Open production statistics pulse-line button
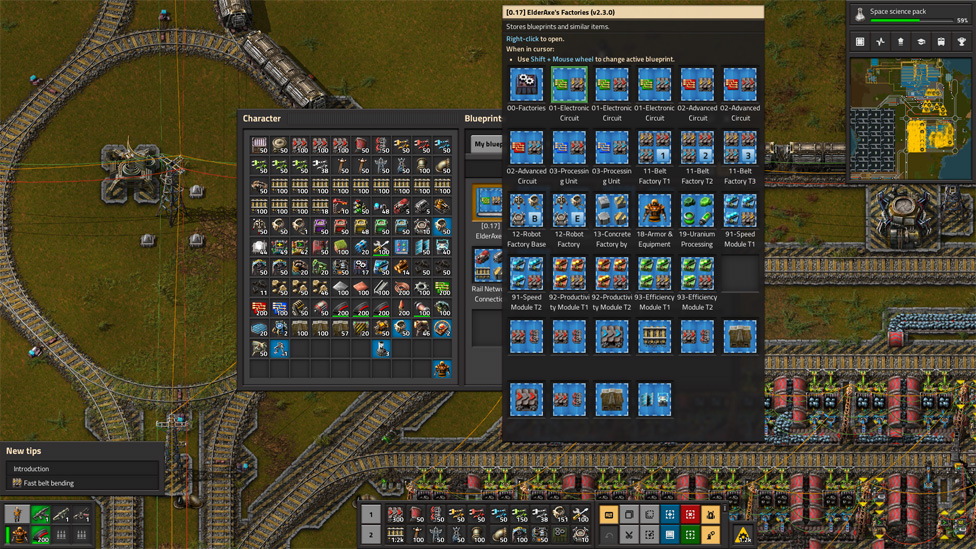This screenshot has width=976, height=549. tap(880, 42)
